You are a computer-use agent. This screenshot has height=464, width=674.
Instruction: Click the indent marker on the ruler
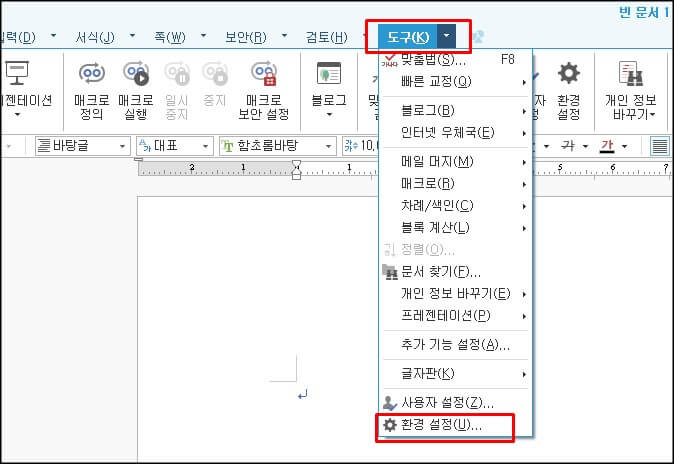[x=296, y=169]
